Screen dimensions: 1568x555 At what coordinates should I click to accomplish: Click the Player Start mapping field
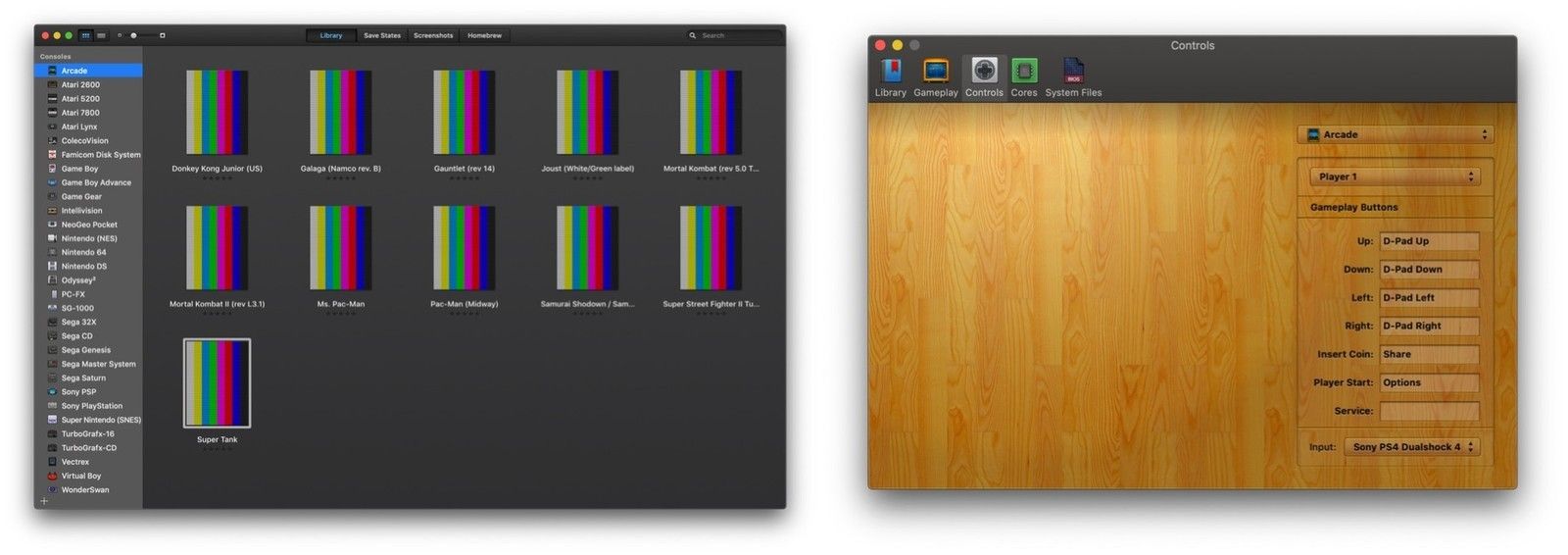point(1429,382)
